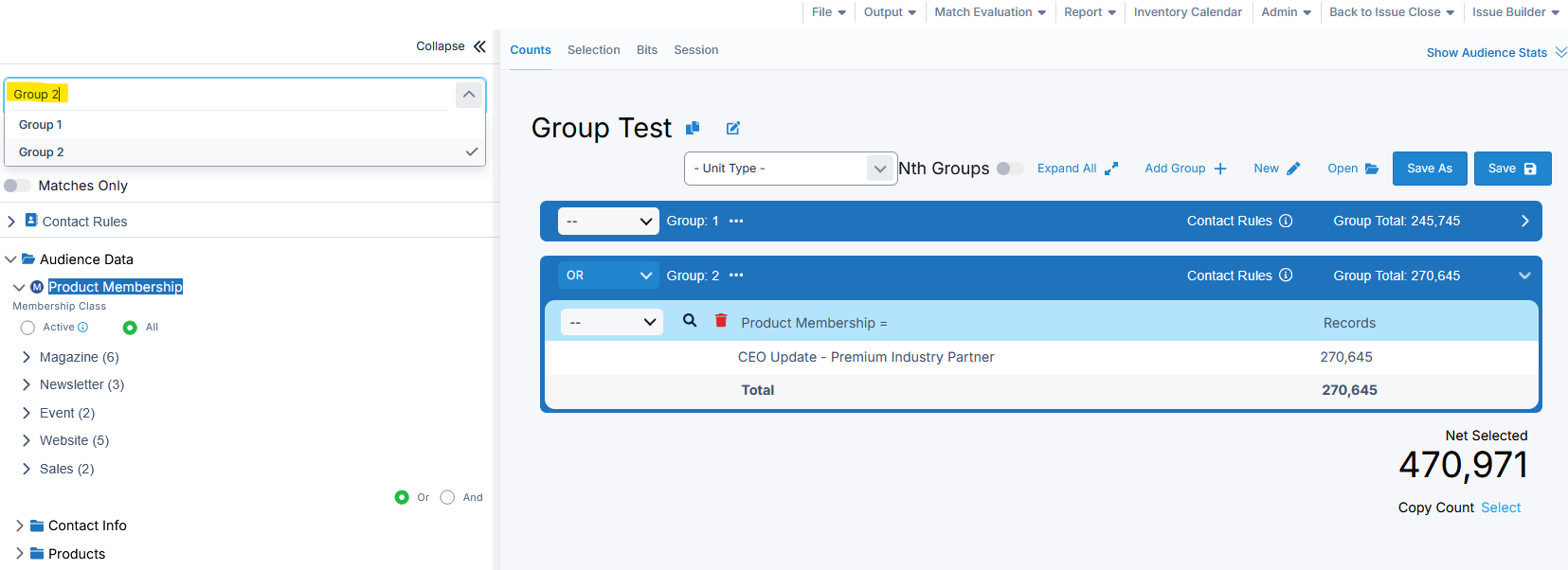The height and width of the screenshot is (570, 1568).
Task: Toggle the Matches Only switch
Action: (18, 186)
